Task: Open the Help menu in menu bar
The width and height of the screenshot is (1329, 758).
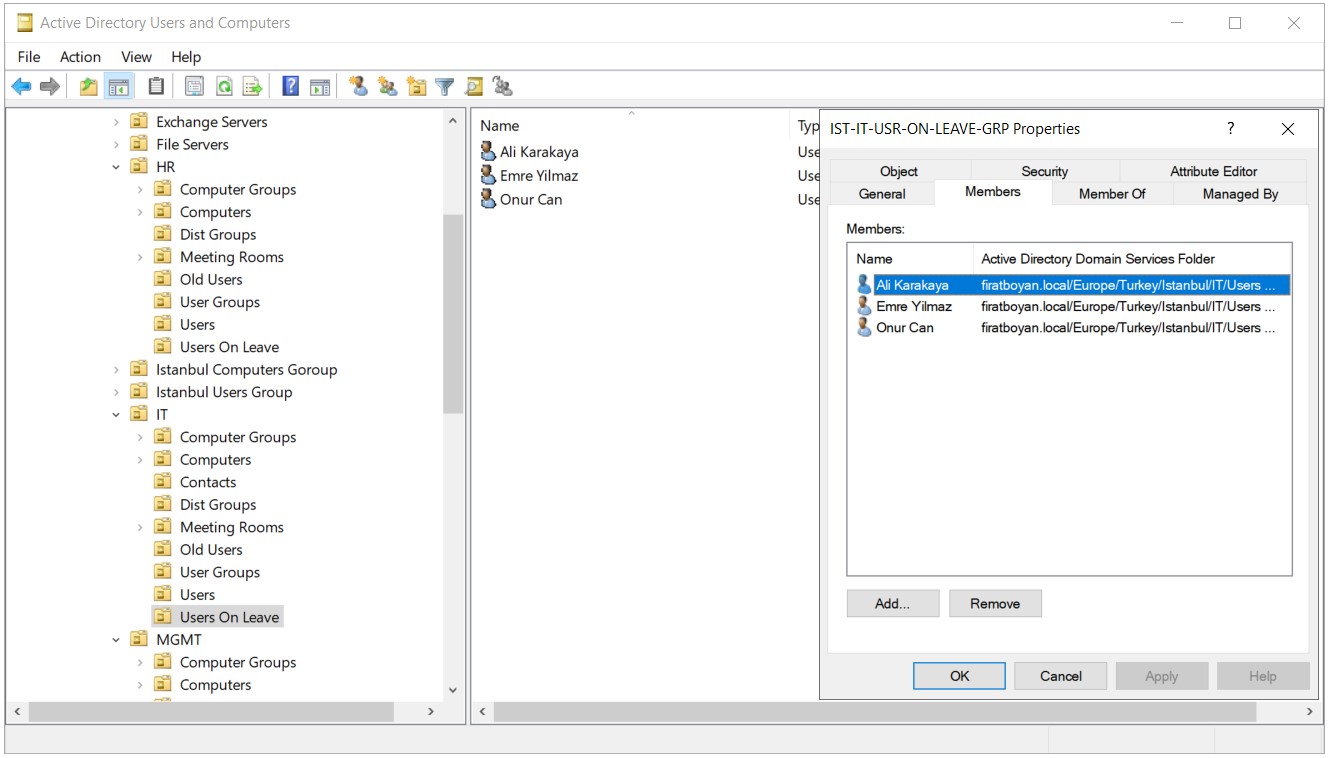Action: [x=186, y=57]
